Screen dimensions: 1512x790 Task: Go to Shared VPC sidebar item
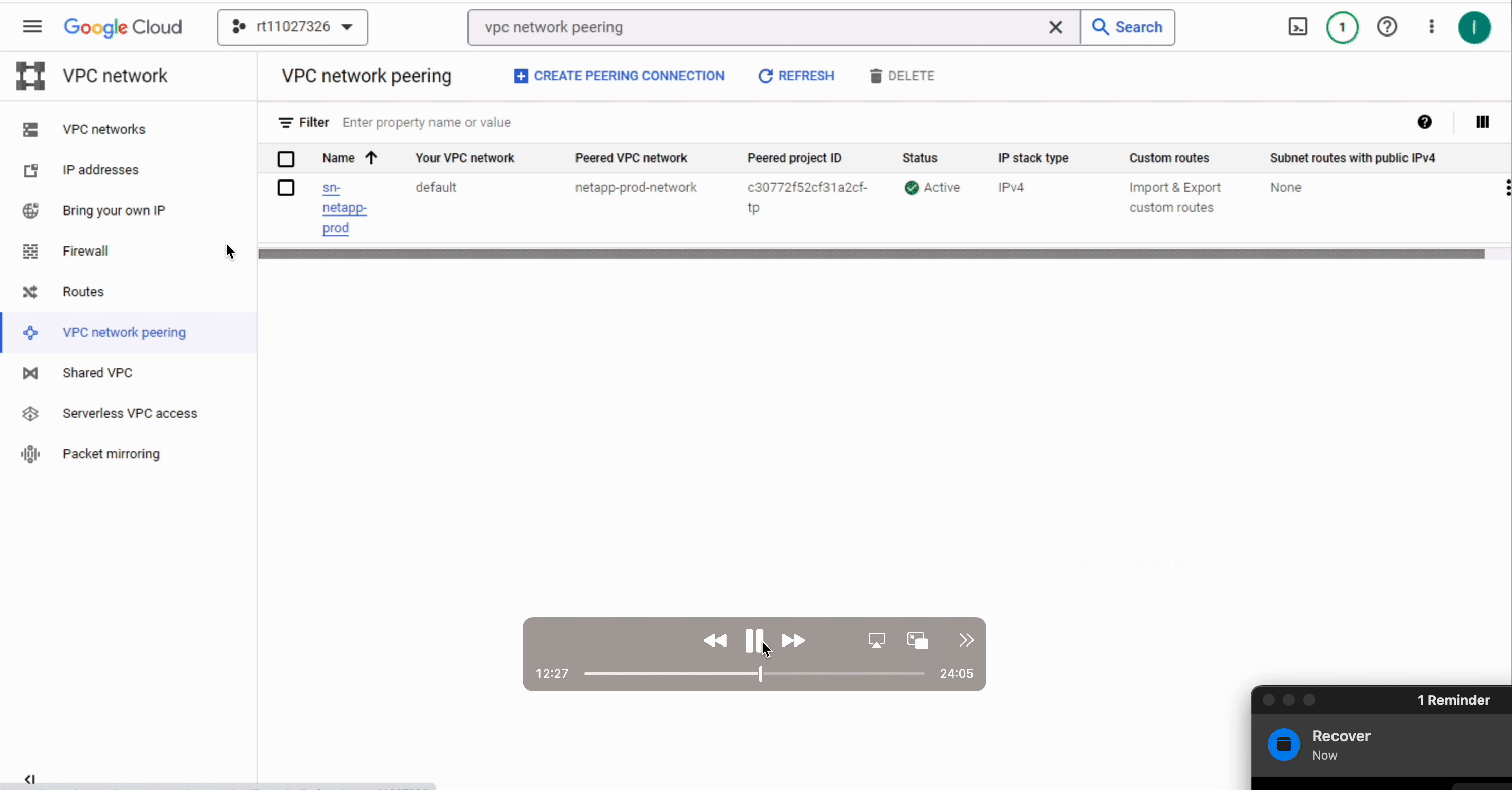click(97, 373)
